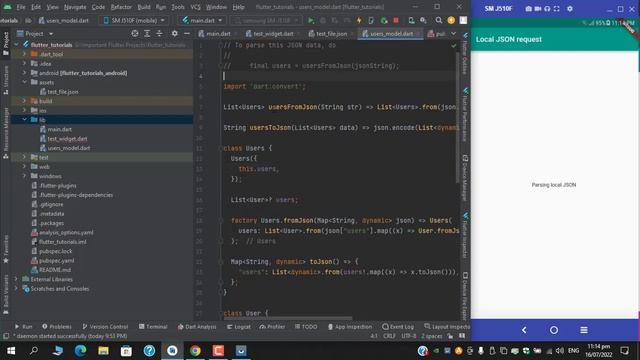This screenshot has width=640, height=360.
Task: Open the search everywhere magnifier in toolbar
Action: [x=438, y=20]
